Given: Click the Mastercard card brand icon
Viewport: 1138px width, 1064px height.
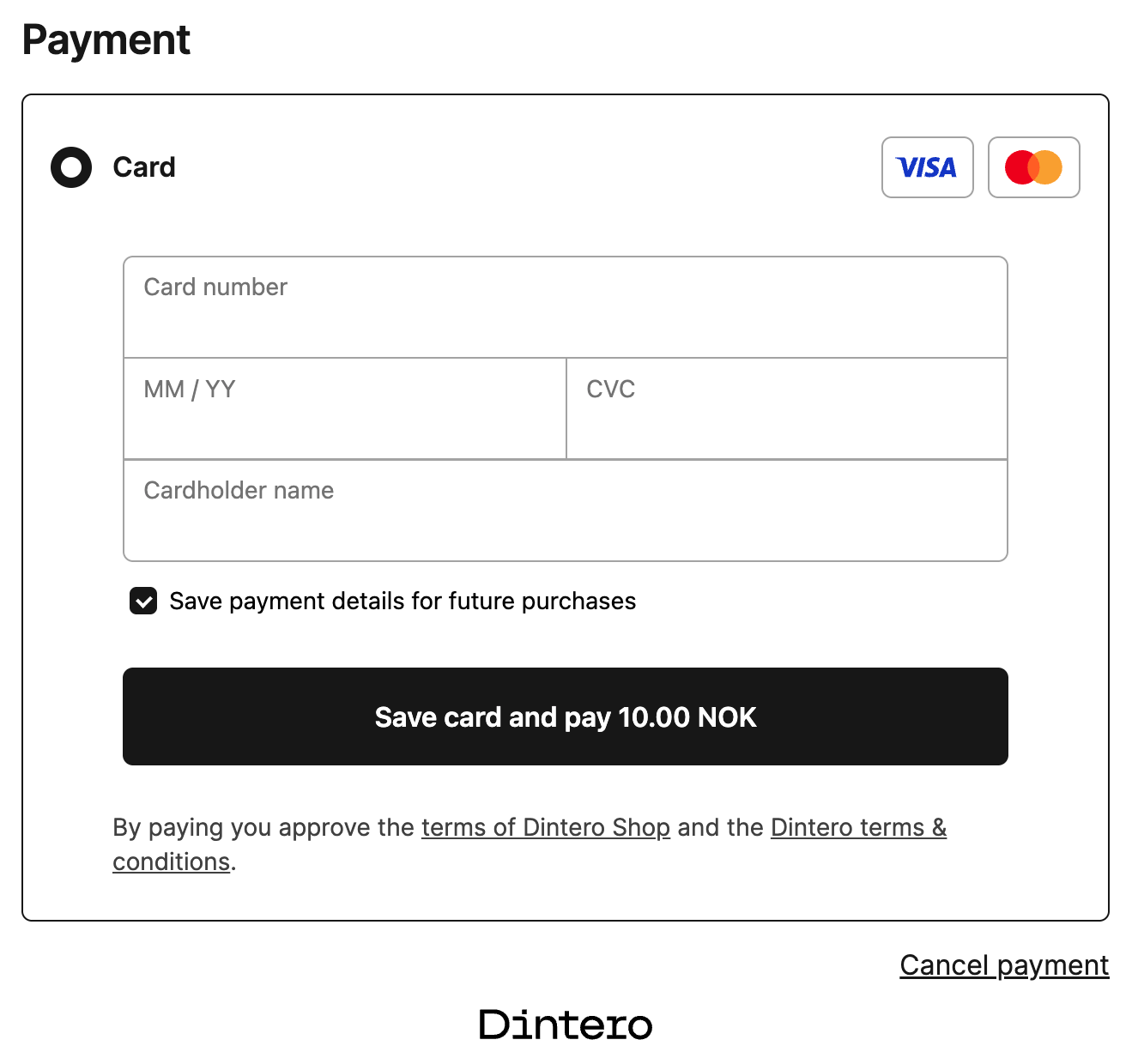Looking at the screenshot, I should click(x=1033, y=167).
